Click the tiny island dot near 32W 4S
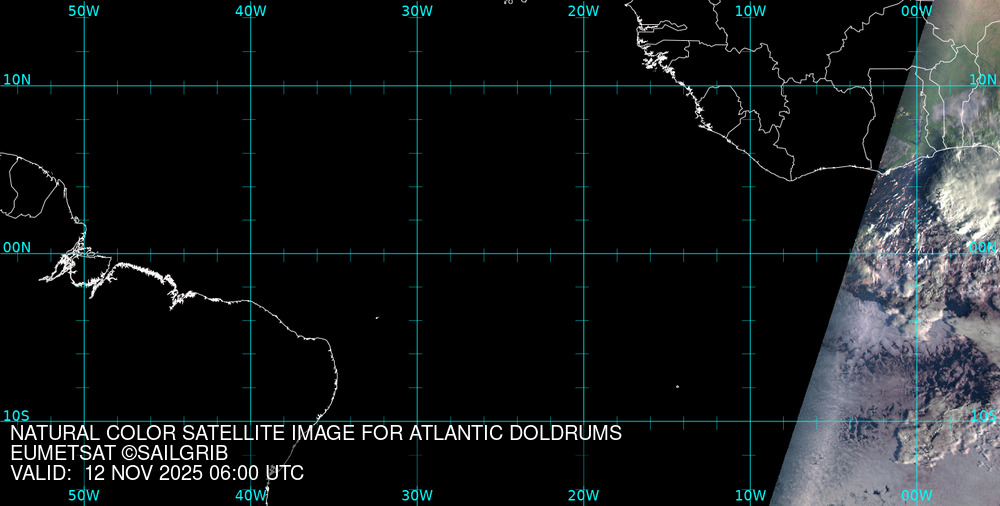1000x506 pixels. coord(377,318)
